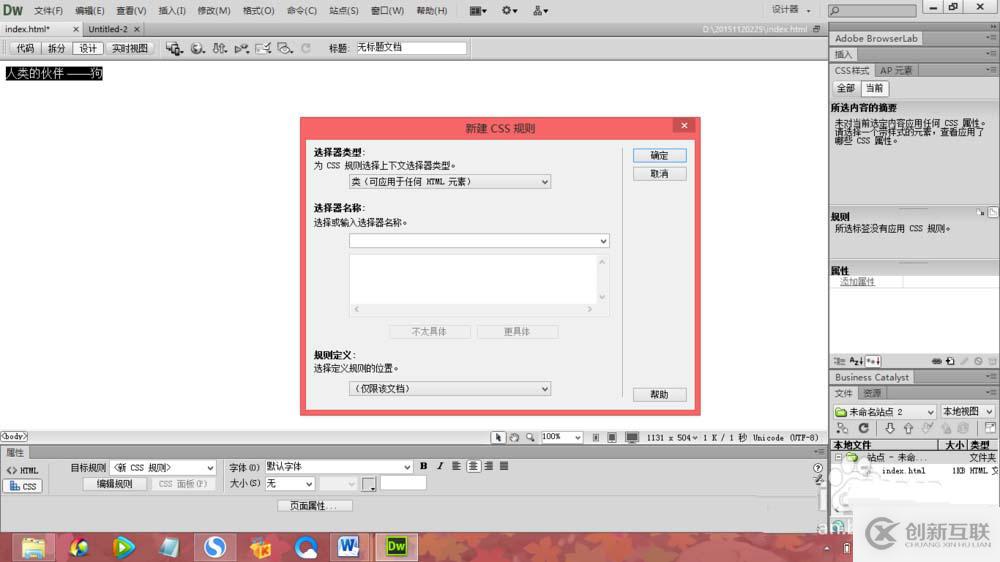1000x562 pixels.
Task: Toggle bold text formatting
Action: [x=423, y=466]
